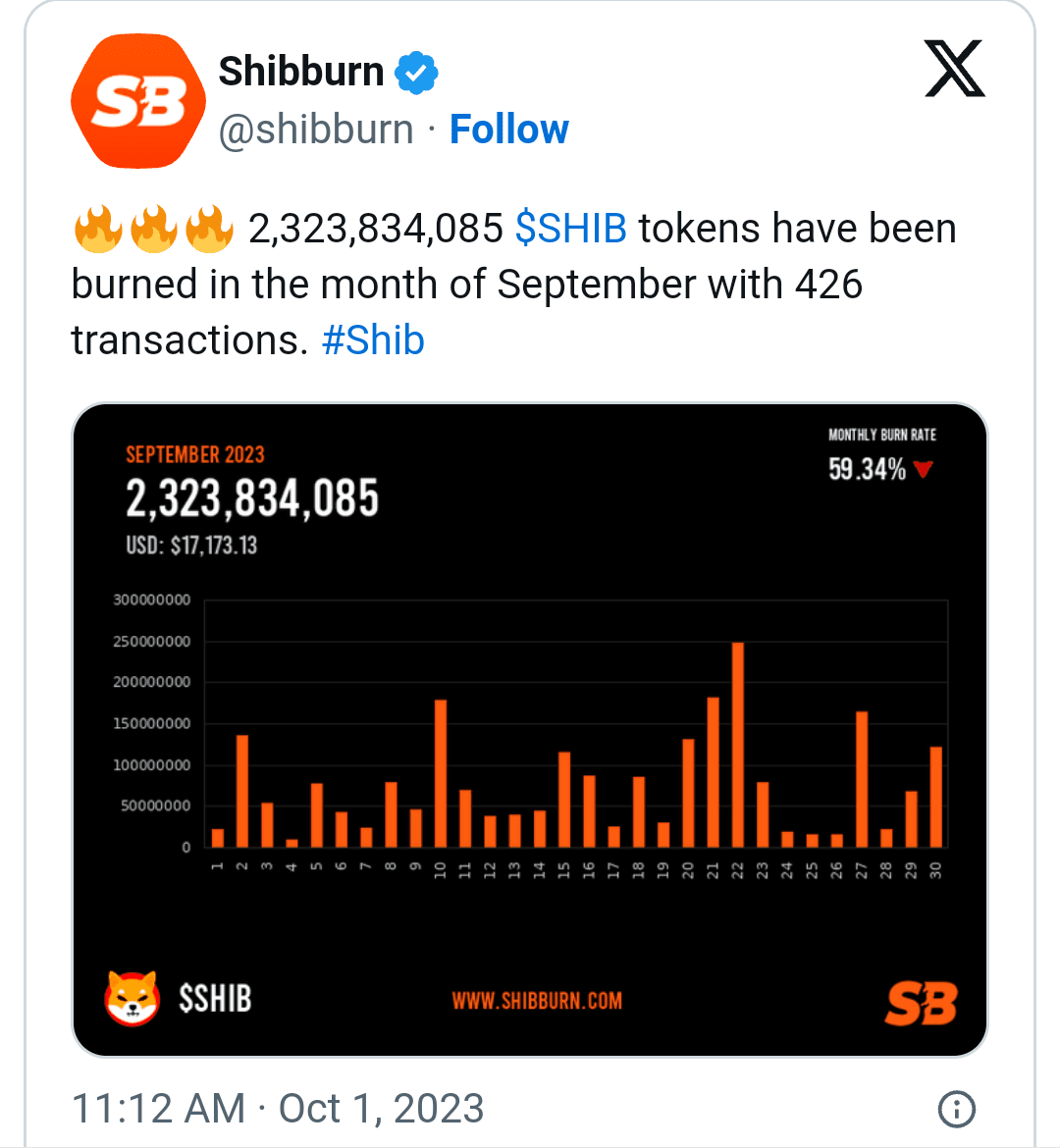1060x1148 pixels.
Task: Click the 2,323,834,085 total burn figure
Action: [x=251, y=497]
